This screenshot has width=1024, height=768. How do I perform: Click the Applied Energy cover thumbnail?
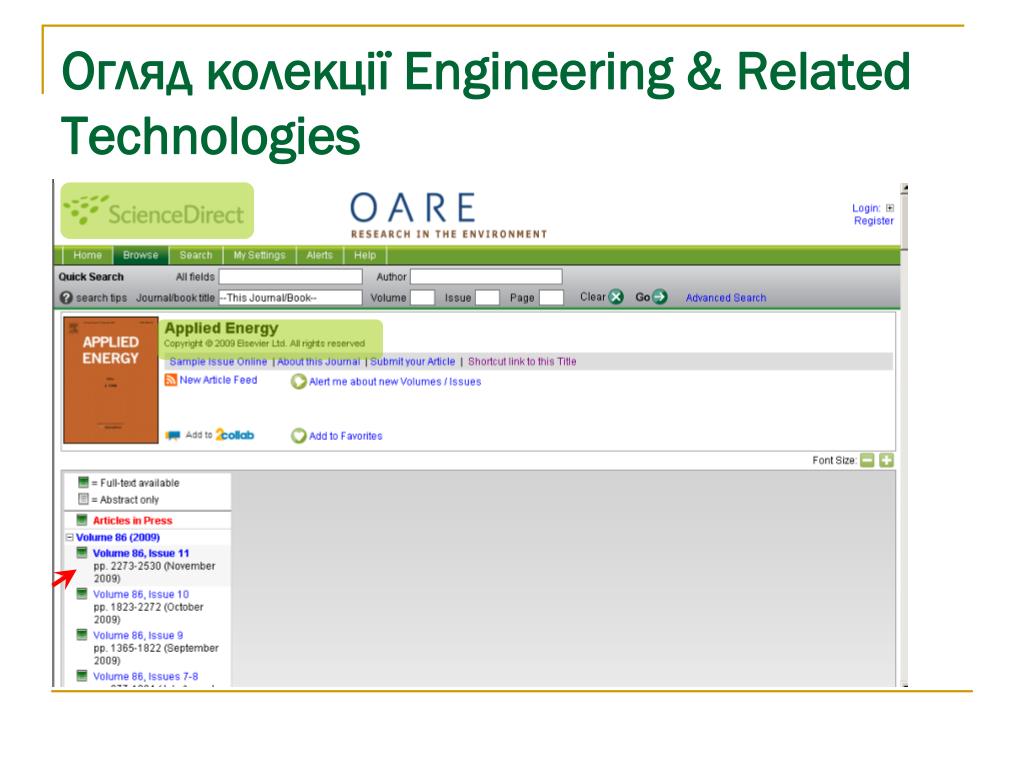(x=110, y=380)
